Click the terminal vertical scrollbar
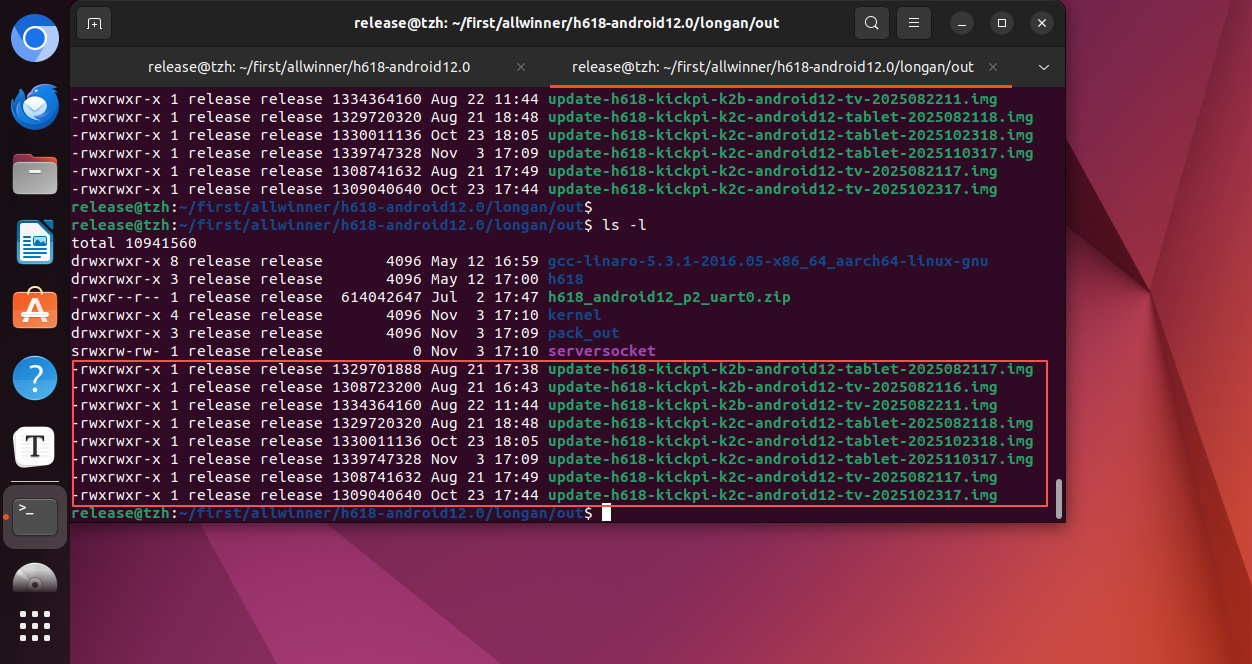The height and width of the screenshot is (664, 1252). (x=1058, y=497)
